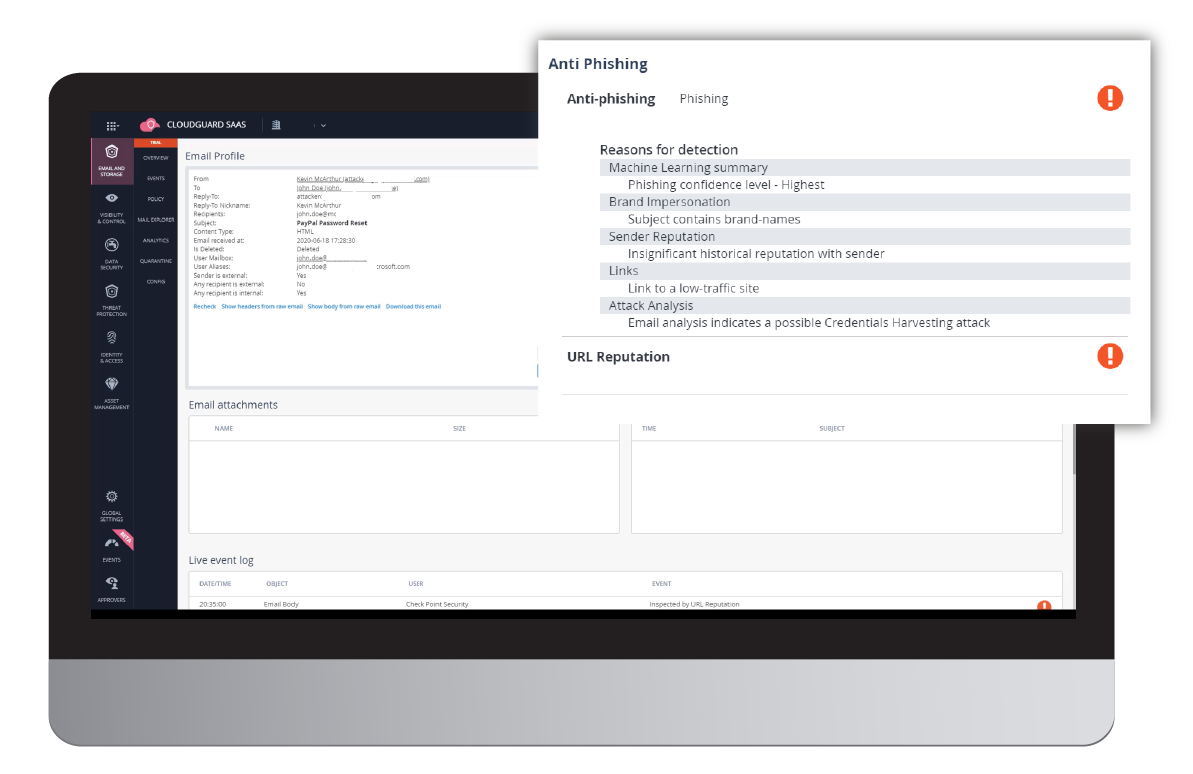Sort event log by USER column

point(415,584)
